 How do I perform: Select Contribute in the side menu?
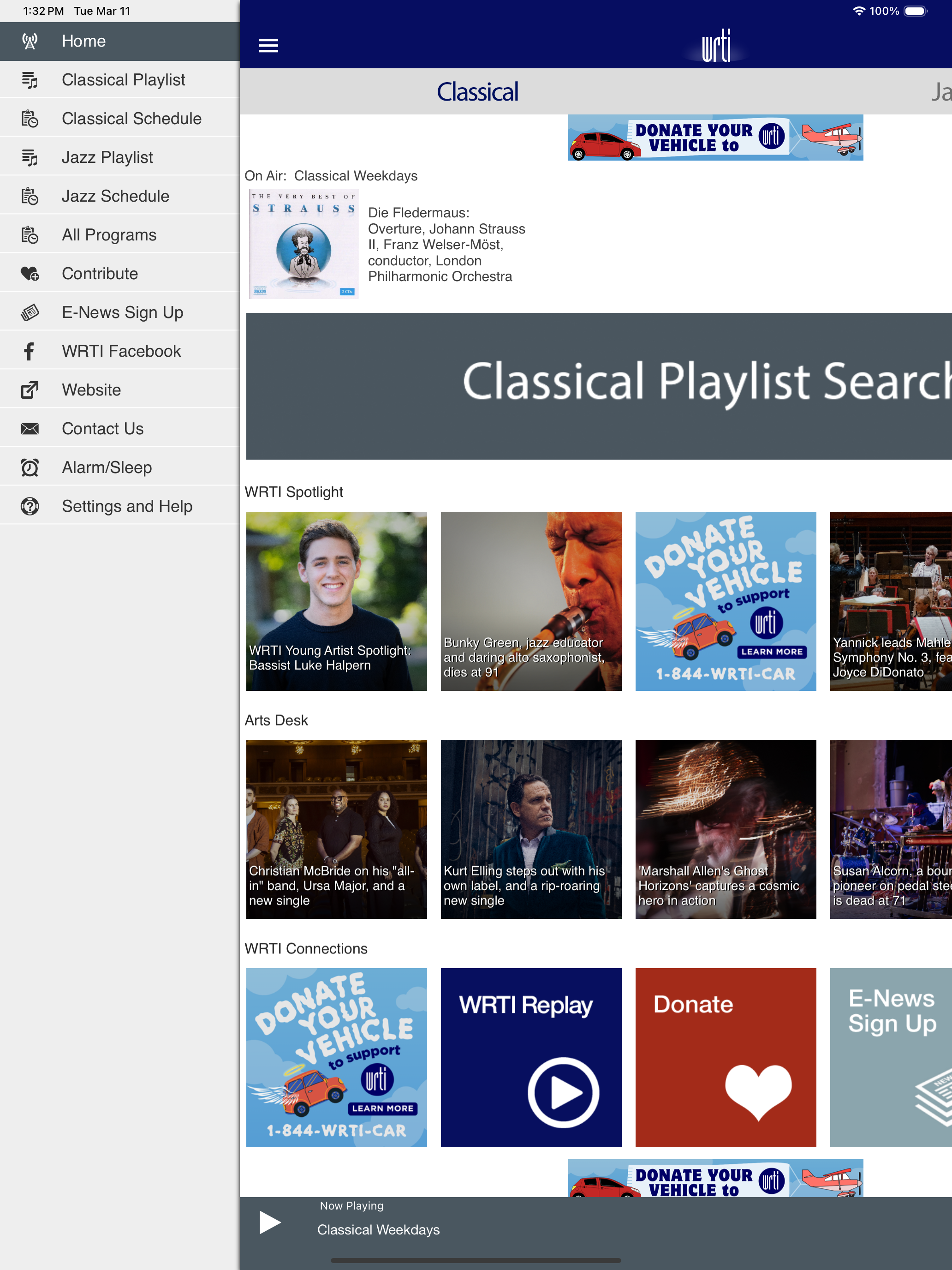point(119,274)
